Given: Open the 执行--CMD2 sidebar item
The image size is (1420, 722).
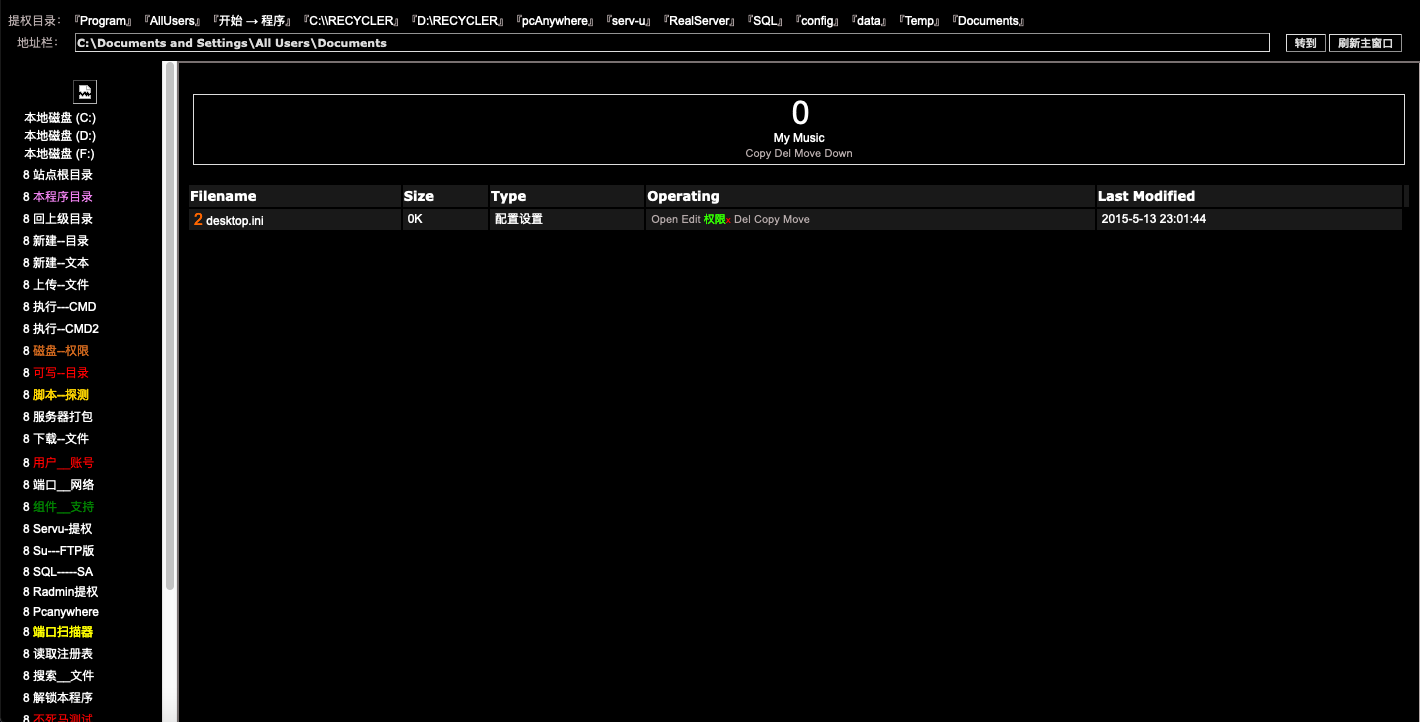Looking at the screenshot, I should [66, 329].
